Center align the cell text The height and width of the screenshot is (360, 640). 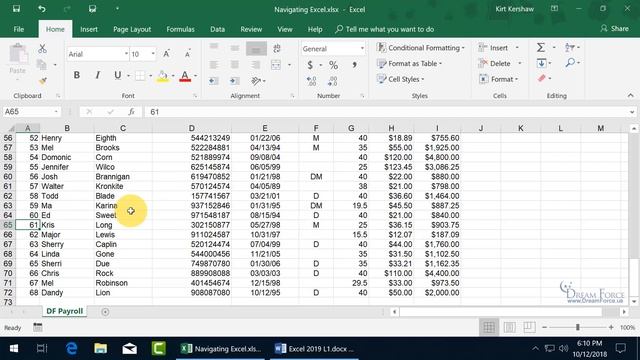click(x=235, y=65)
